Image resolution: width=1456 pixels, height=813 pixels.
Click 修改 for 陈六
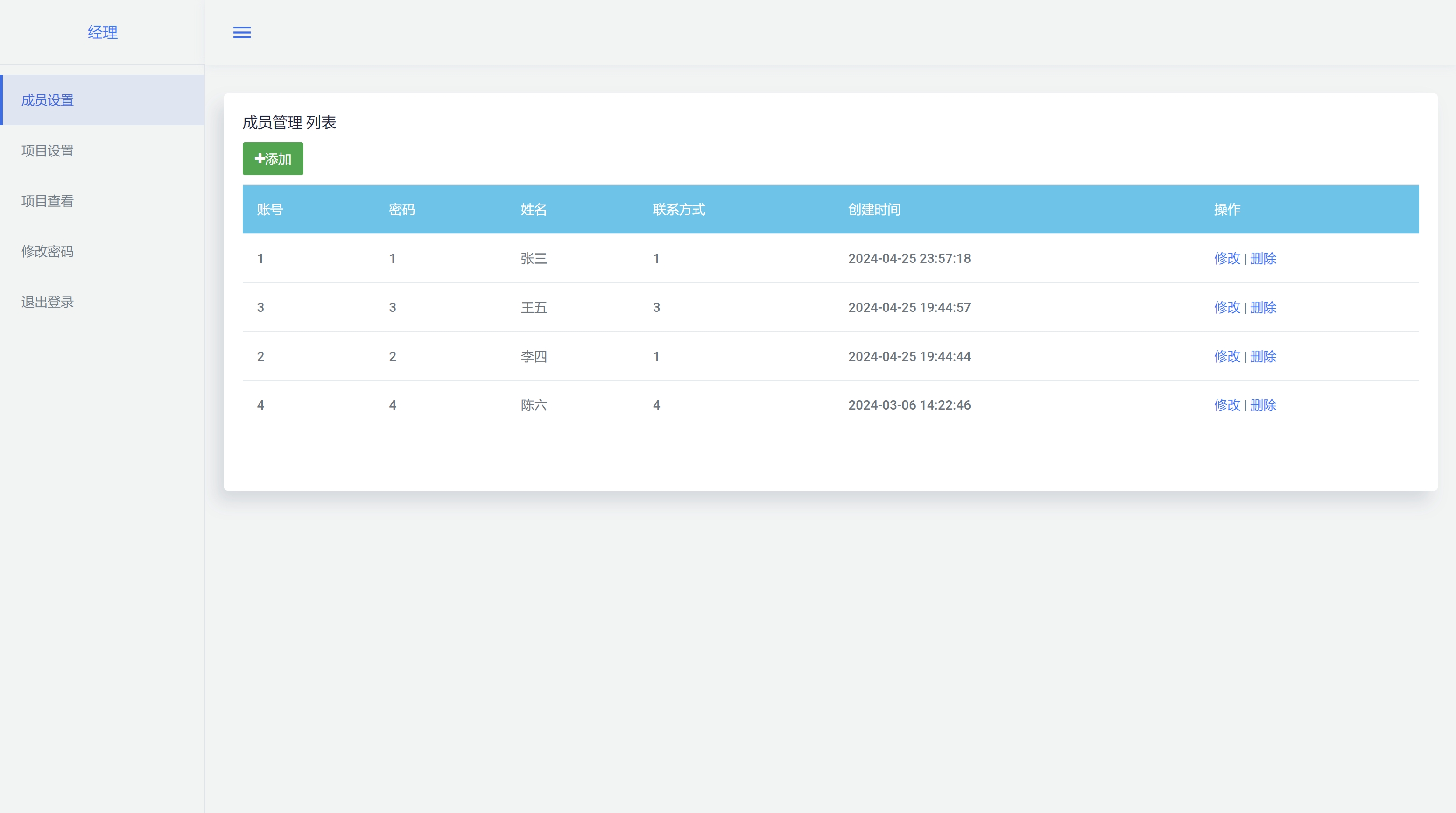point(1227,405)
